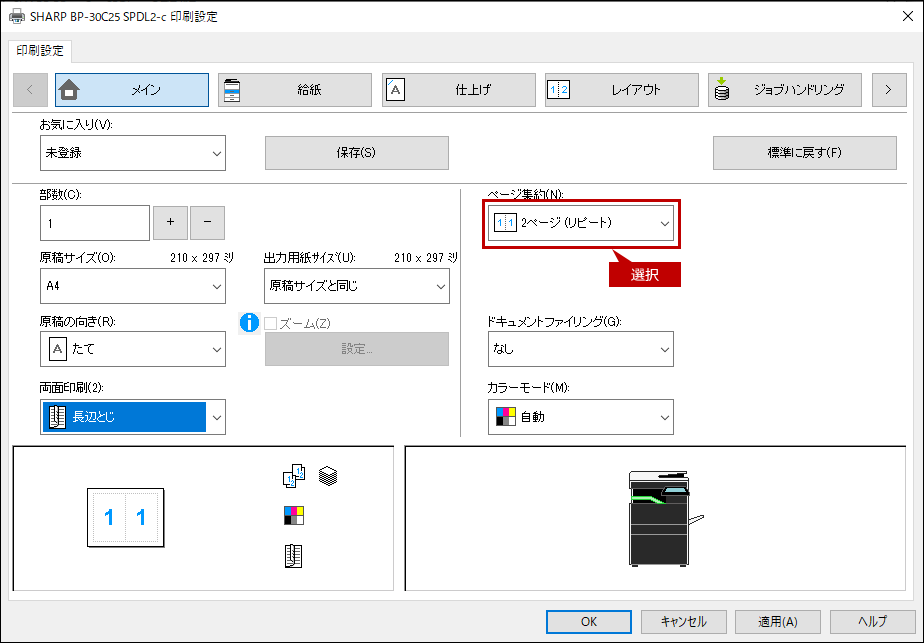Confirm settings with the OK button
The image size is (924, 643).
tap(589, 622)
